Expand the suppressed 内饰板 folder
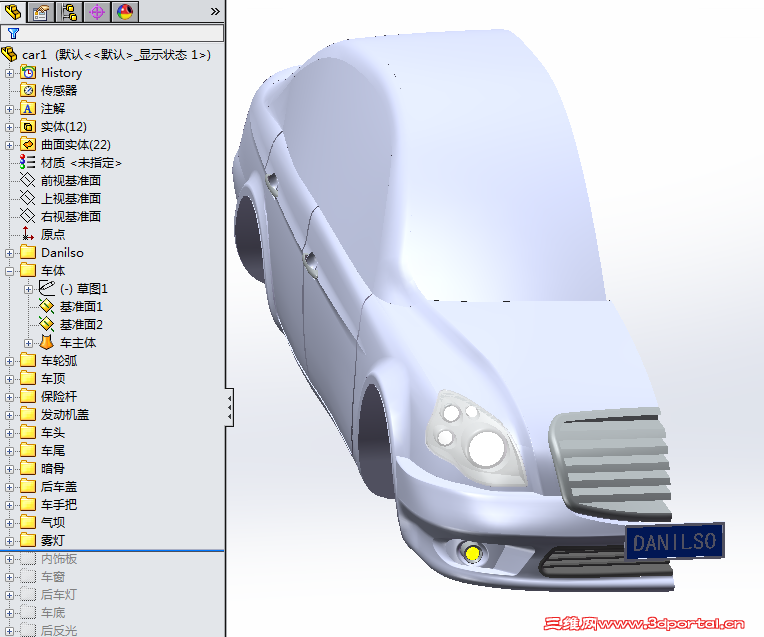Image resolution: width=764 pixels, height=637 pixels. point(9,560)
